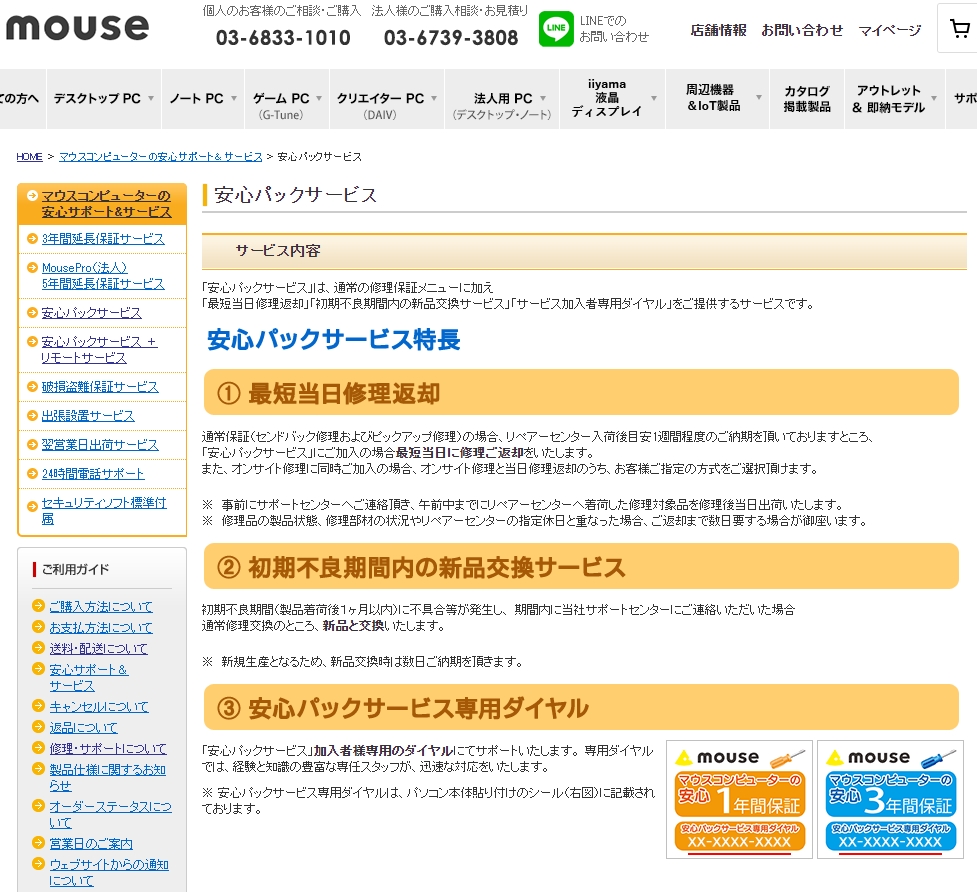The image size is (977, 892).
Task: Open LINEでのお問い合わせ text link
Action: coord(614,29)
